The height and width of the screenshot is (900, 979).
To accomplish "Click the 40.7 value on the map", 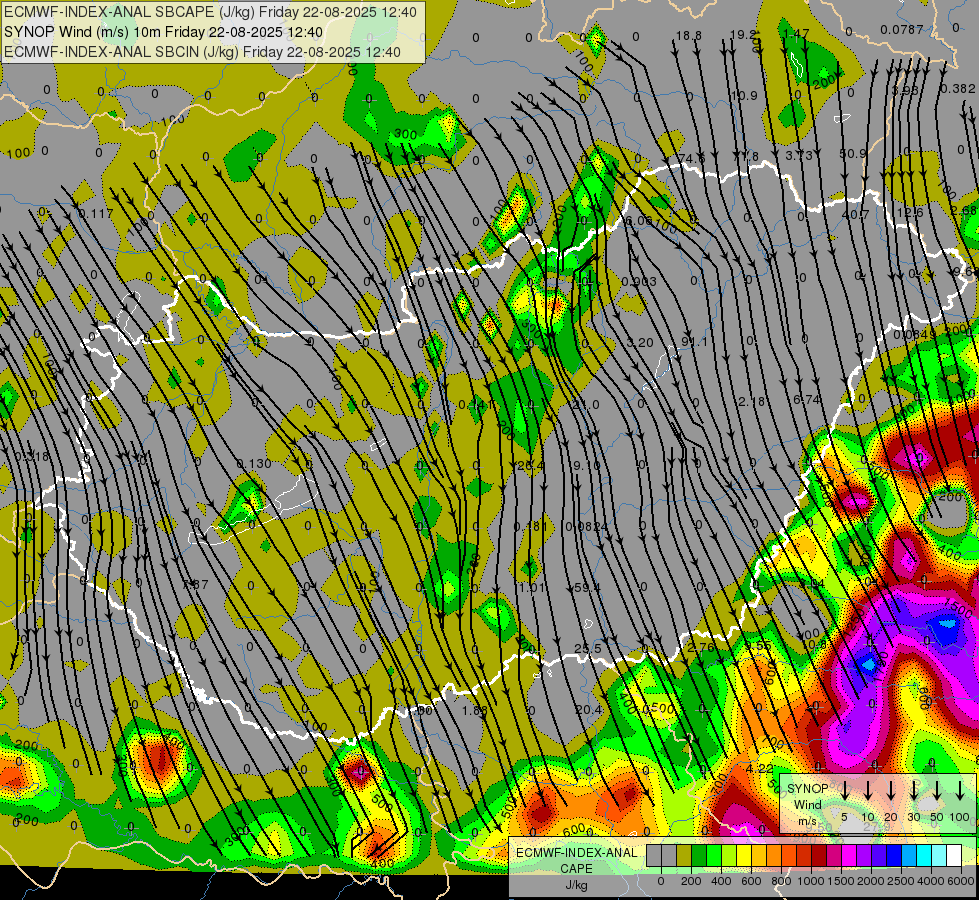I will tap(855, 215).
